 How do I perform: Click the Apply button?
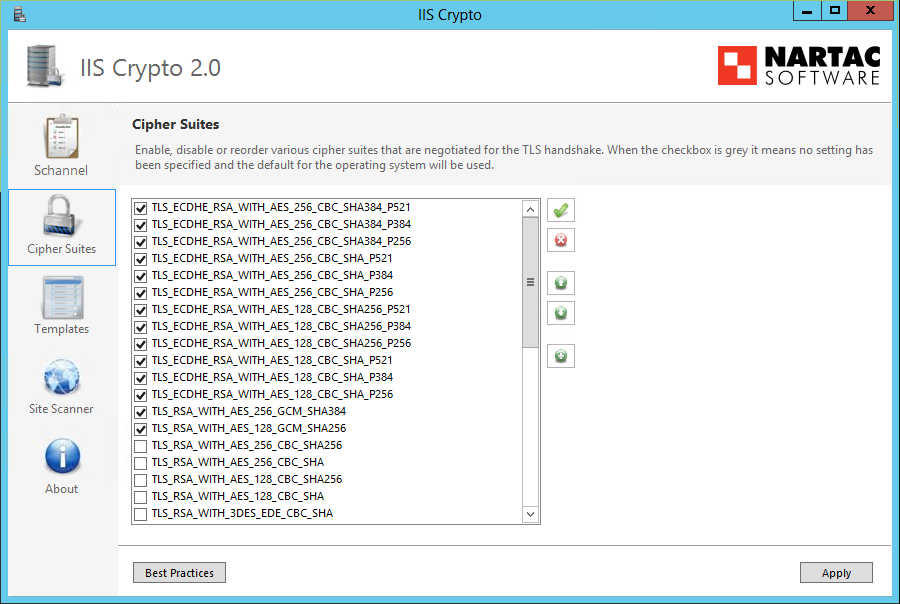click(x=836, y=572)
